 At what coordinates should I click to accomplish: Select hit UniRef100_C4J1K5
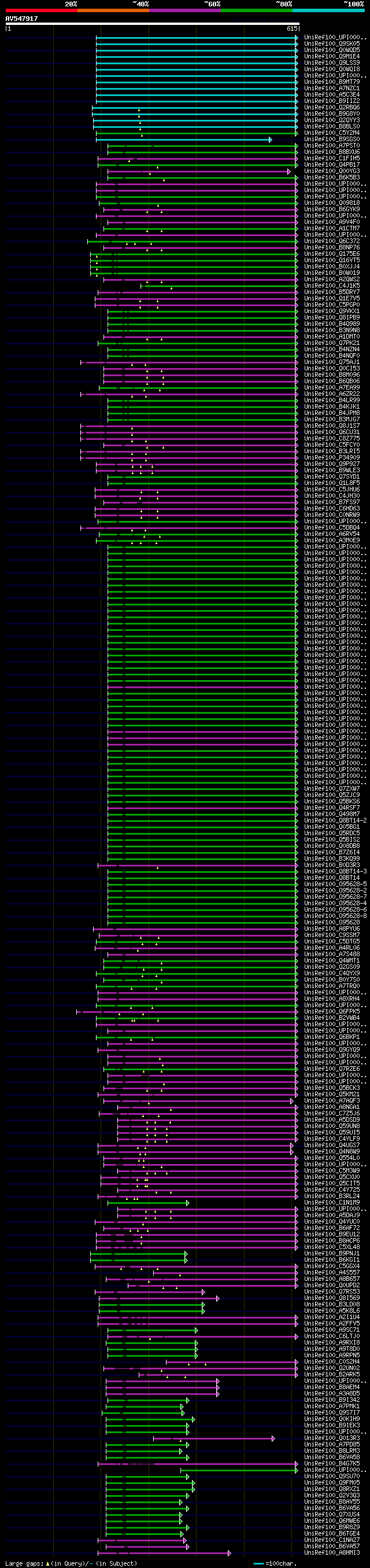[332, 286]
